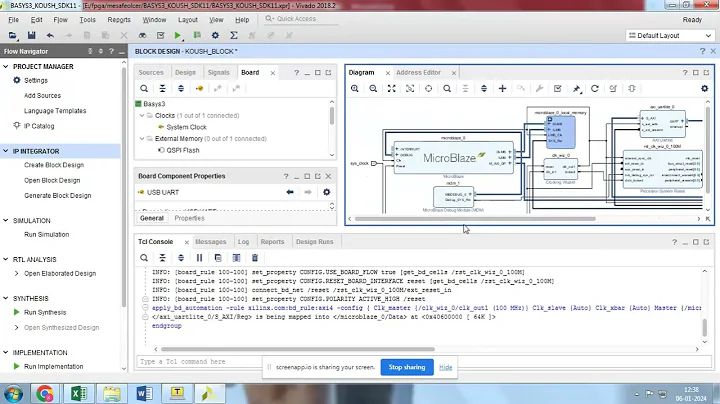Image resolution: width=720 pixels, height=404 pixels.
Task: Collapse the External Memory tree node
Action: click(x=142, y=139)
